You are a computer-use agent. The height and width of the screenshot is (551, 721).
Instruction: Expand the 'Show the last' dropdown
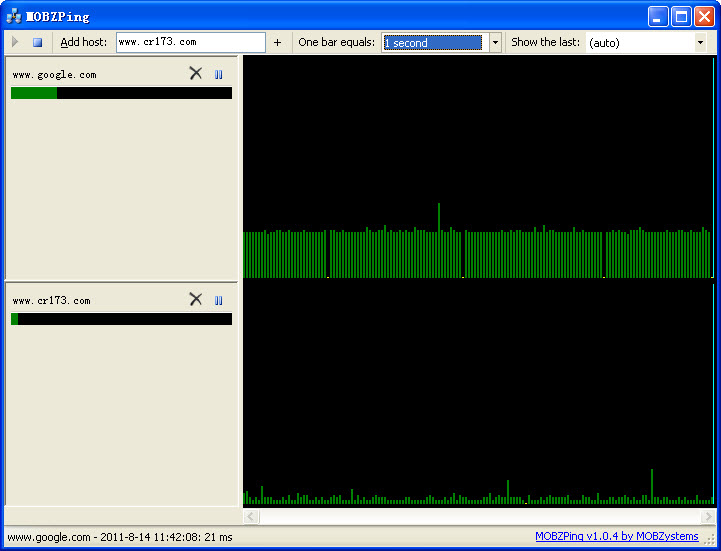(700, 43)
